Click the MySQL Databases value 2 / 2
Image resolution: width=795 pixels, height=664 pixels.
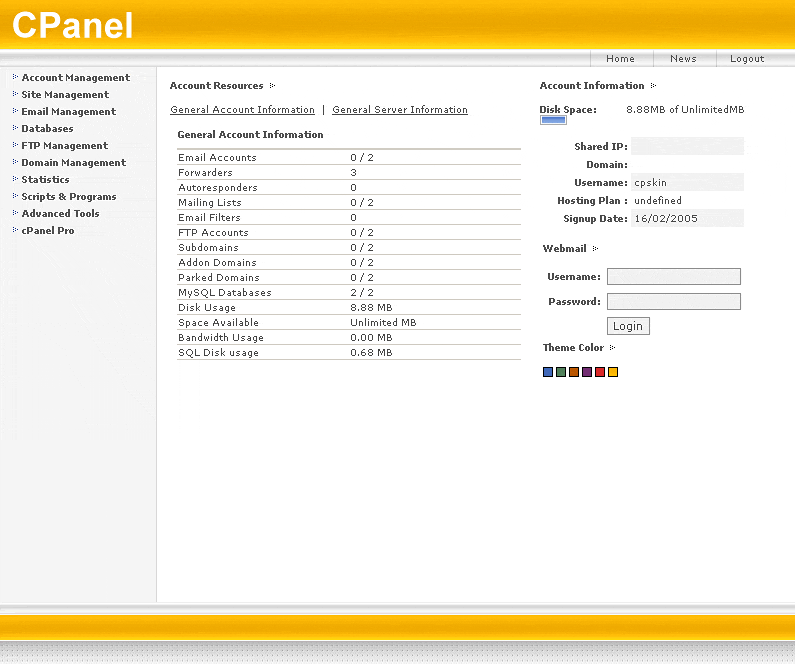pyautogui.click(x=362, y=292)
